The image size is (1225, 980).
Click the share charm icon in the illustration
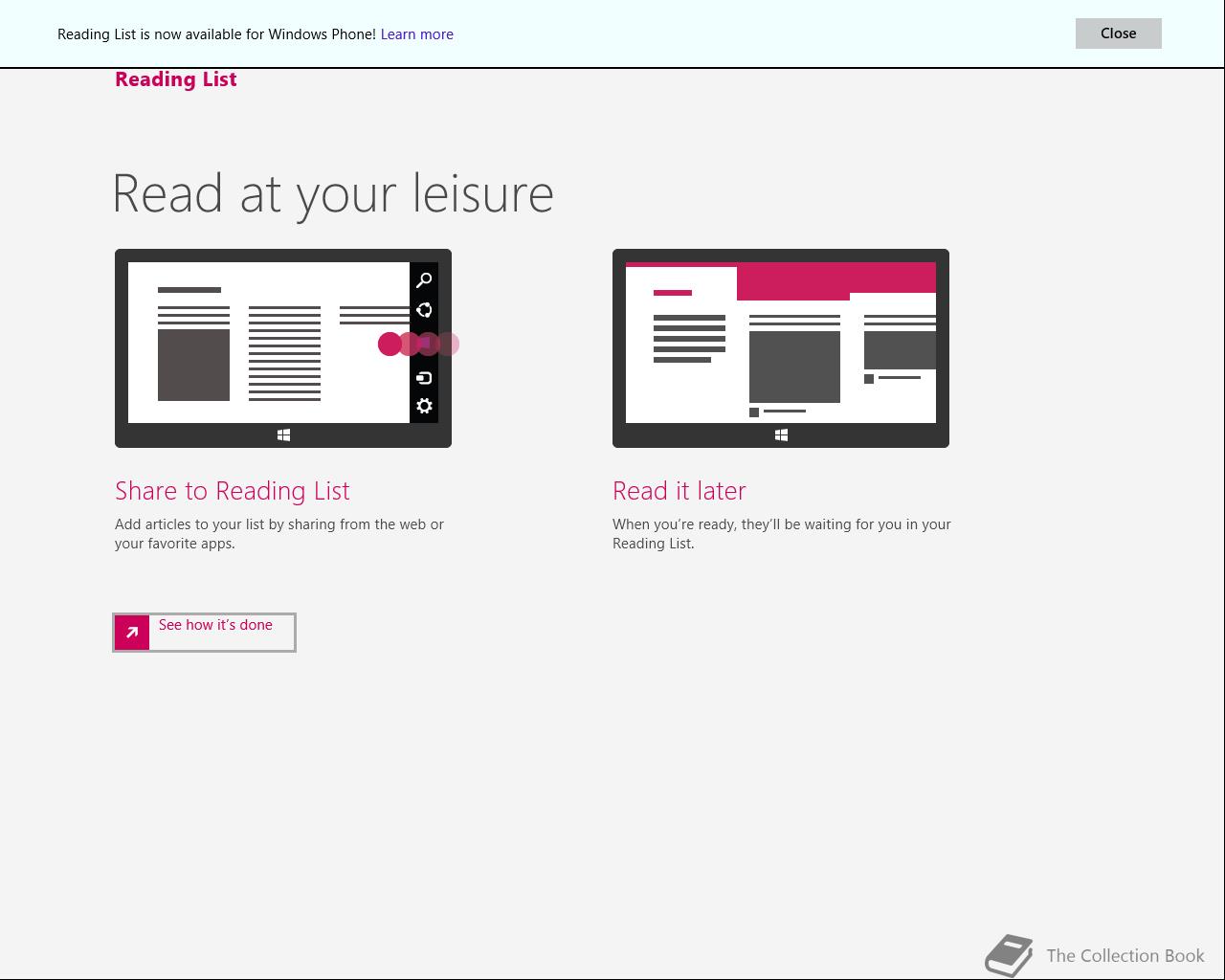click(x=424, y=310)
